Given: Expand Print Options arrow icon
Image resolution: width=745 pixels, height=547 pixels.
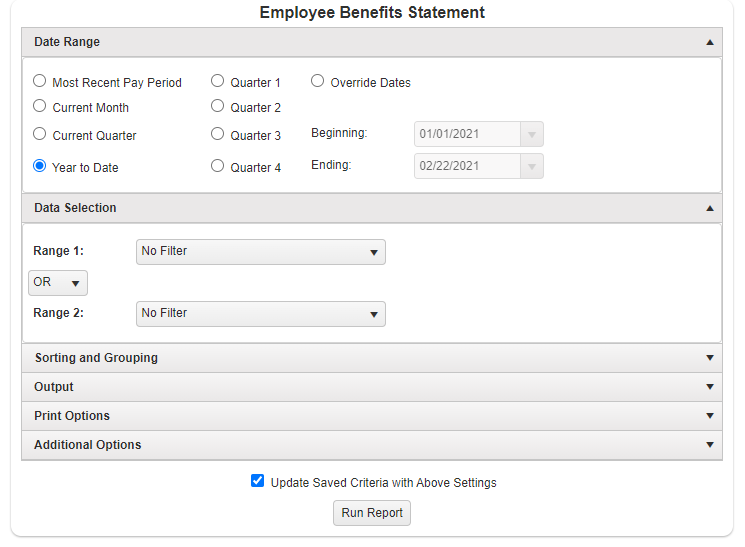Looking at the screenshot, I should [710, 416].
